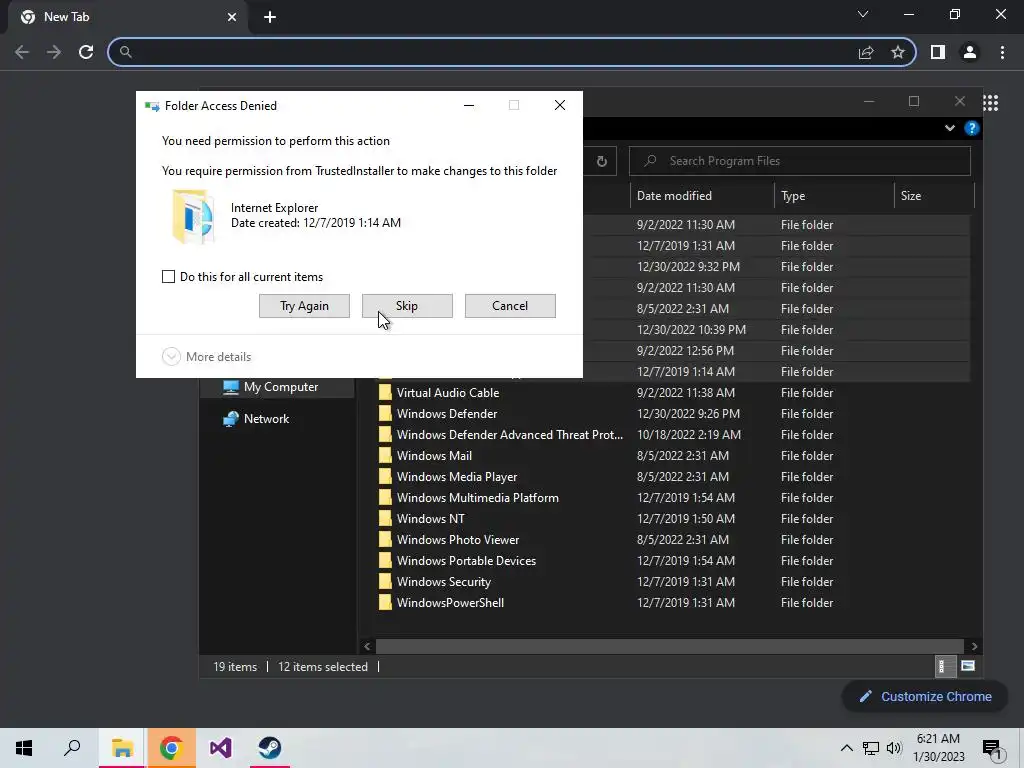Open Chrome side panel icon
Image resolution: width=1024 pixels, height=768 pixels.
click(938, 52)
